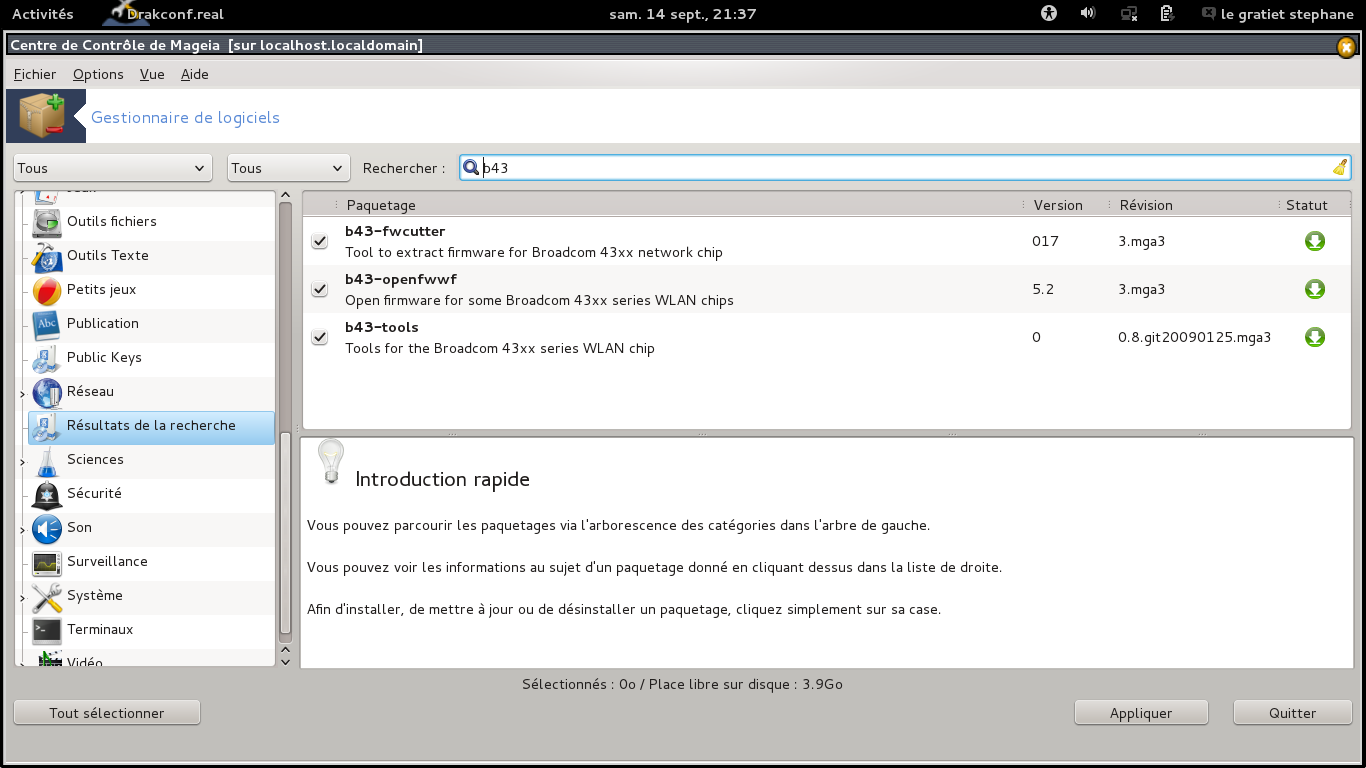This screenshot has width=1366, height=768.
Task: Select the Résultats de la recherche category
Action: pyautogui.click(x=151, y=426)
